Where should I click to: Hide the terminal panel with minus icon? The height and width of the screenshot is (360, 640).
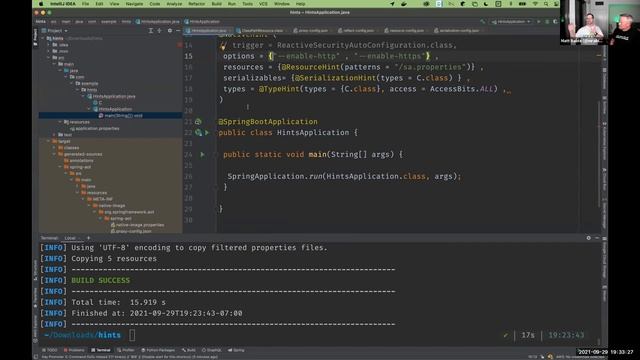click(x=597, y=238)
